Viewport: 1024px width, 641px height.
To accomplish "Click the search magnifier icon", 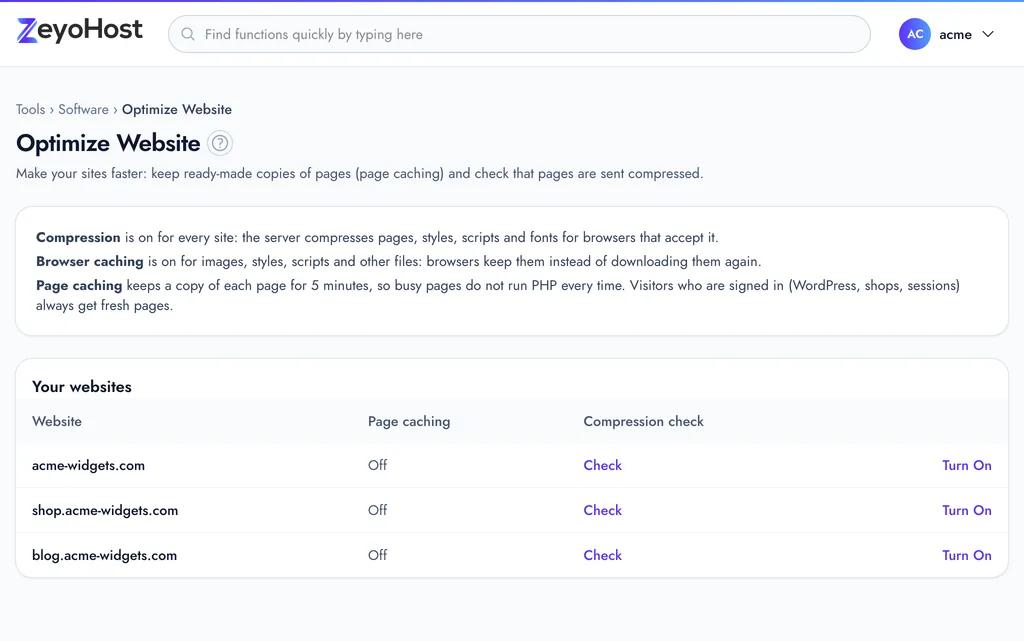I will coord(188,34).
